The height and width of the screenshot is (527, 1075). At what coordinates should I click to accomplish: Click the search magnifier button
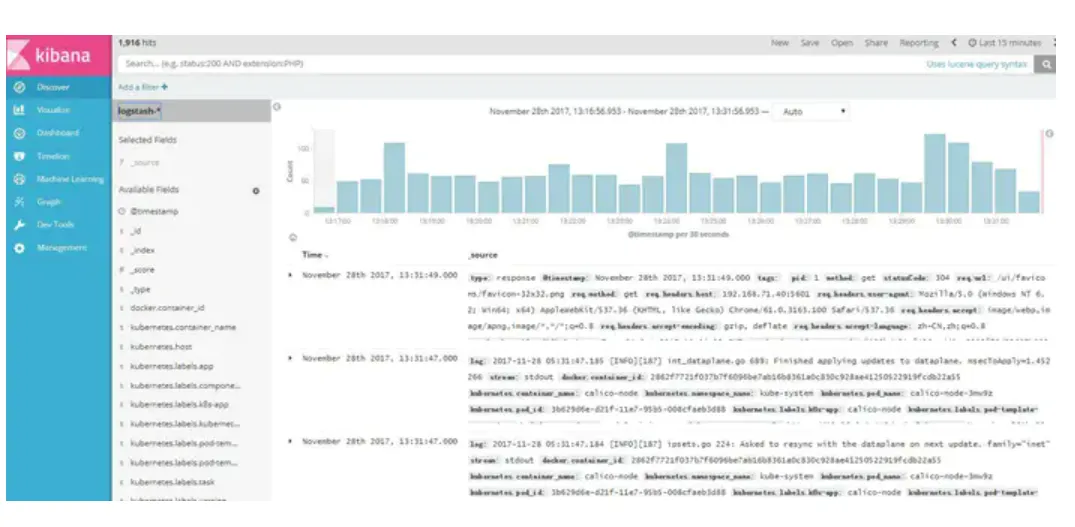coord(1046,64)
